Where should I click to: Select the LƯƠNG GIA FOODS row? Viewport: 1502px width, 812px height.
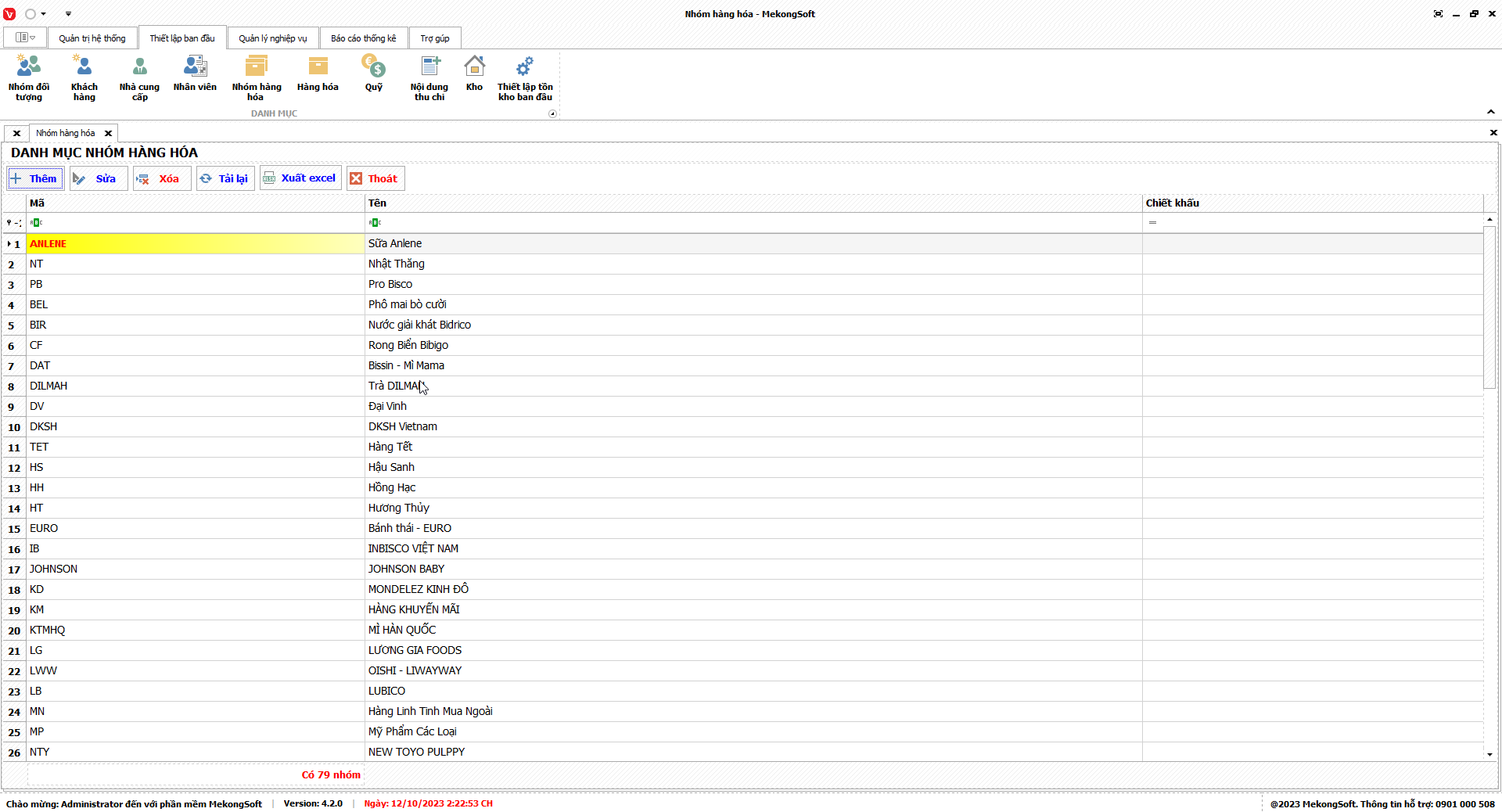pyautogui.click(x=742, y=651)
